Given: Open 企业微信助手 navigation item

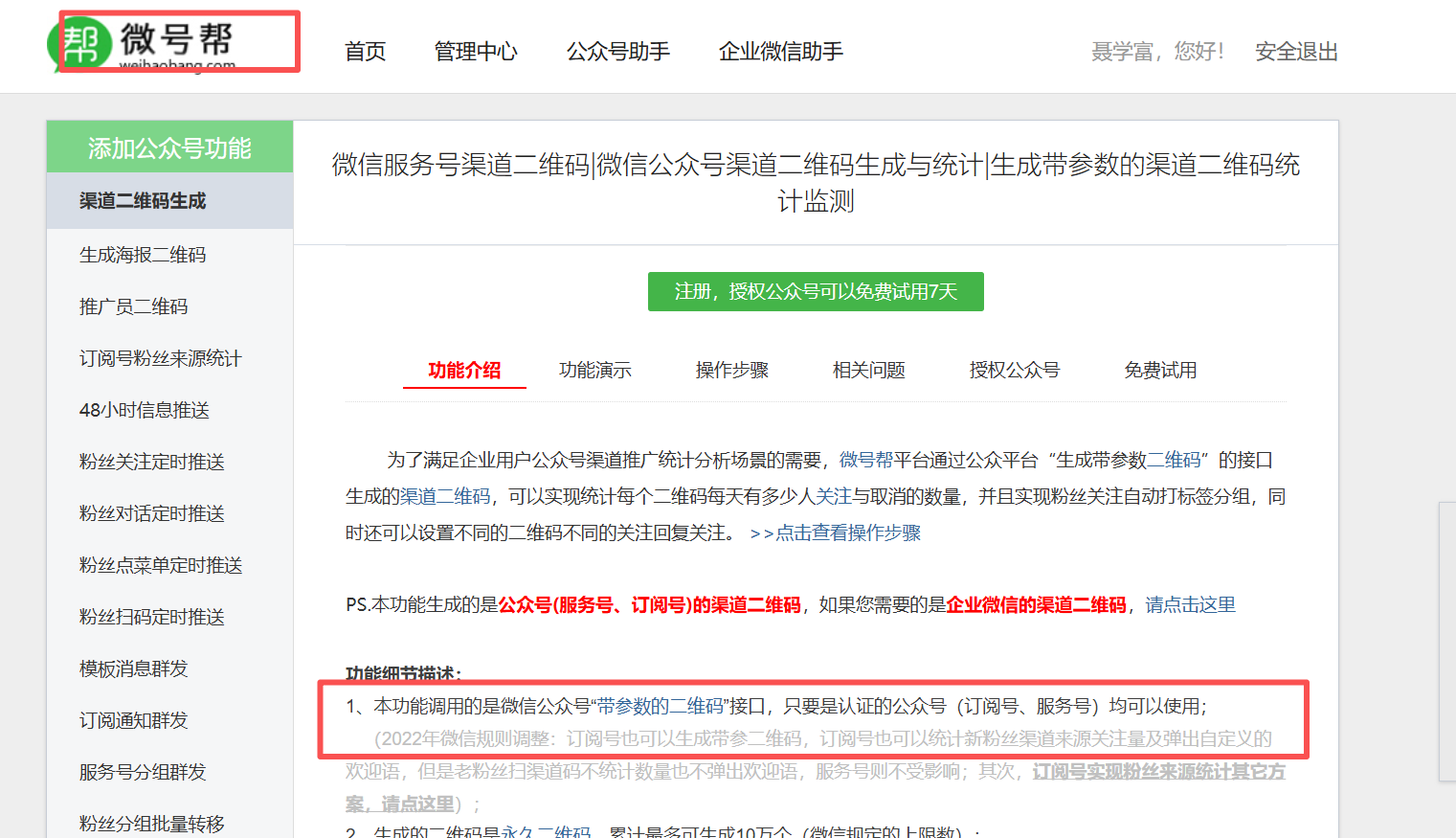Looking at the screenshot, I should tap(781, 52).
